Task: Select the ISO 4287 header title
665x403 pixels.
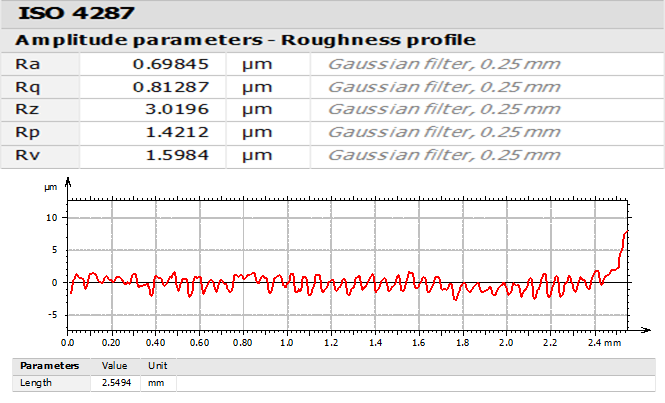Action: pos(76,13)
